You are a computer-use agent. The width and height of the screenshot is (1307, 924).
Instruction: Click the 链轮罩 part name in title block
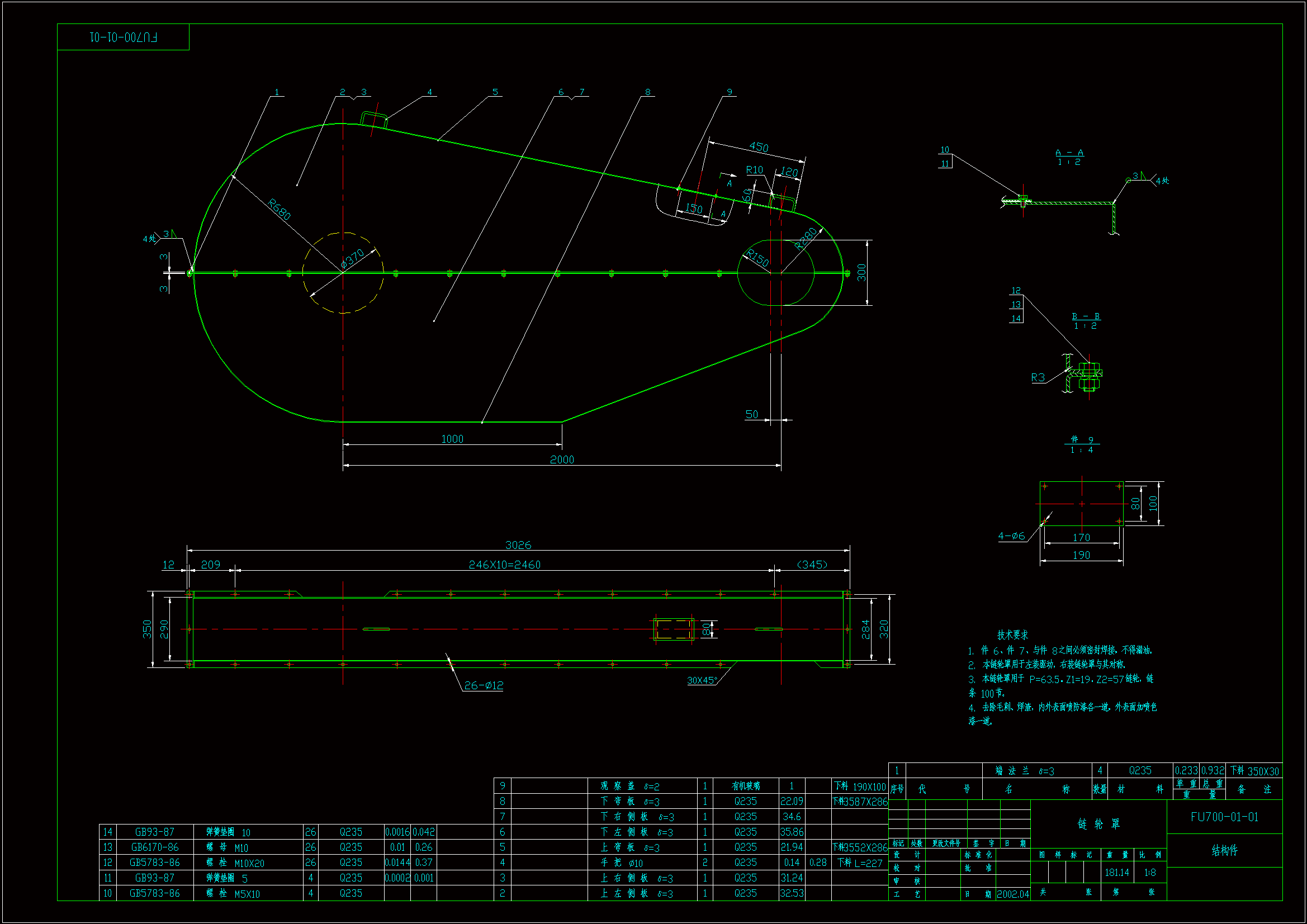(x=1098, y=824)
